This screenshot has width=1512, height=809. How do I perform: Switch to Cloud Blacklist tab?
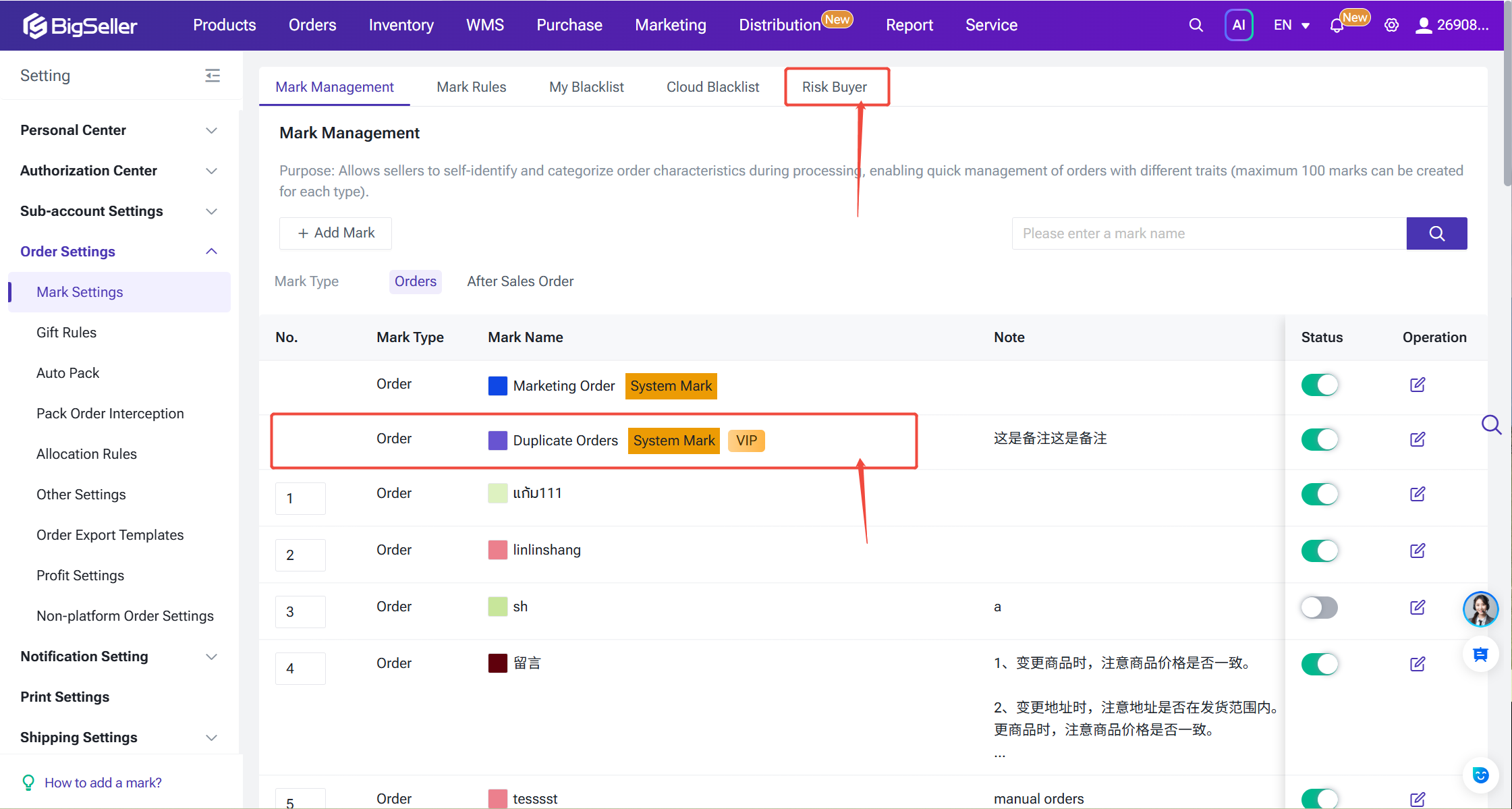click(712, 87)
